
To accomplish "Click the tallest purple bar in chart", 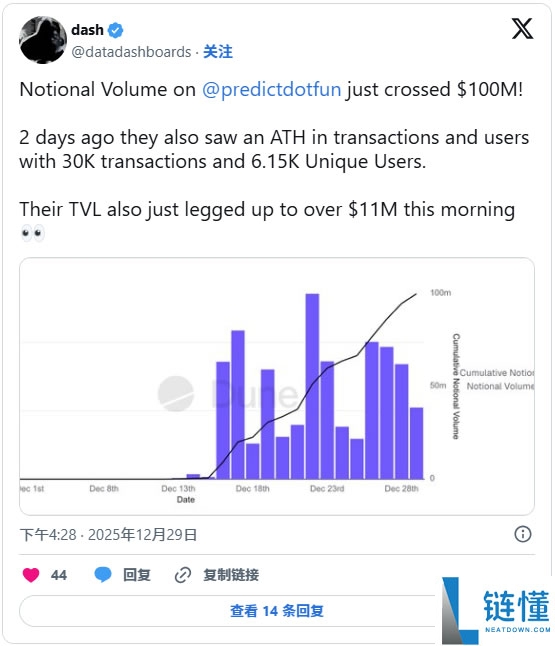I will (x=312, y=386).
